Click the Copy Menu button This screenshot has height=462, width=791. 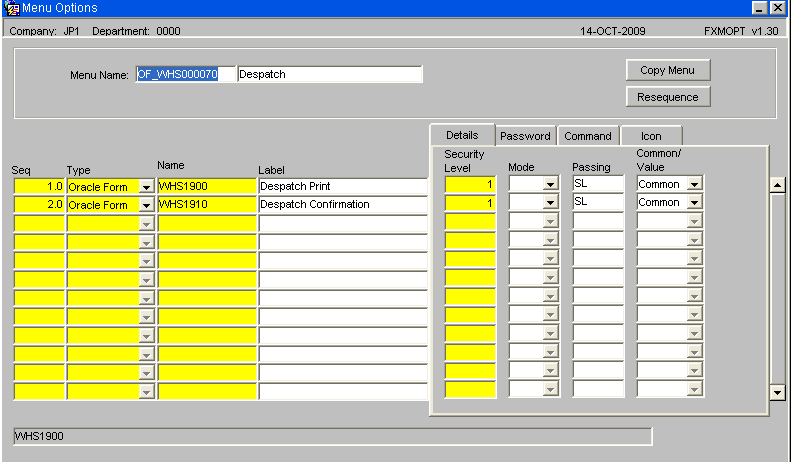point(668,70)
